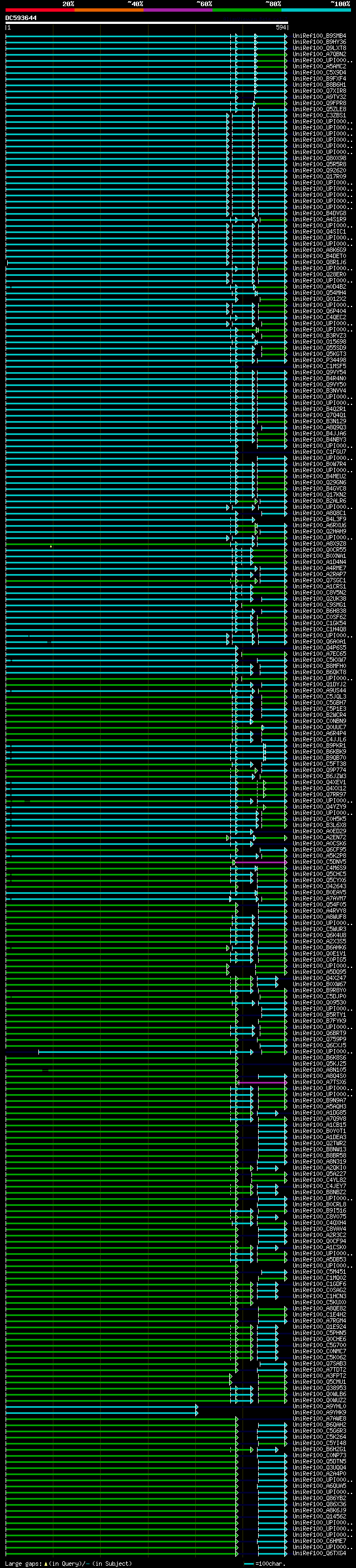Select row label UniRef100_Q9FPR8

pyautogui.click(x=319, y=103)
